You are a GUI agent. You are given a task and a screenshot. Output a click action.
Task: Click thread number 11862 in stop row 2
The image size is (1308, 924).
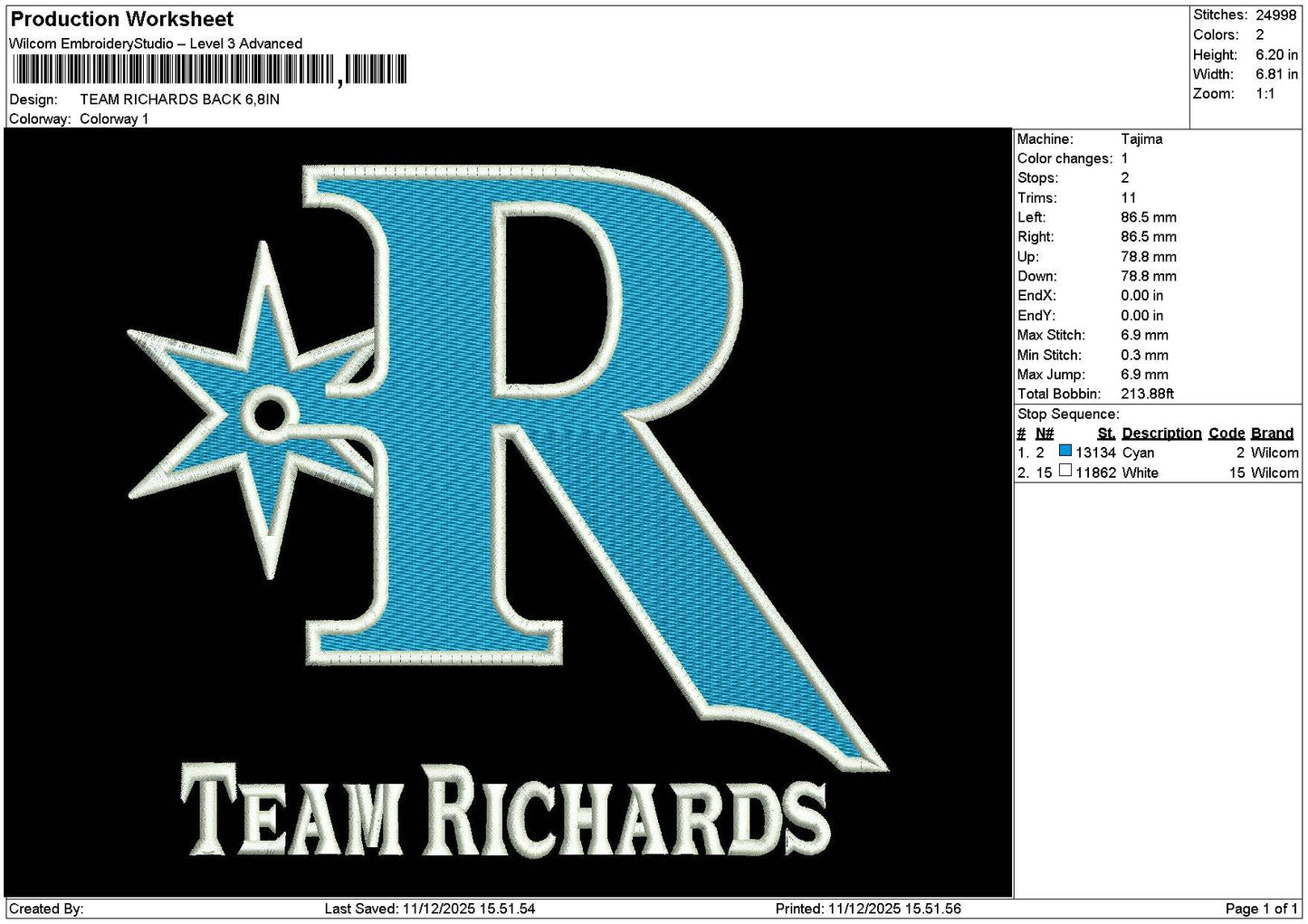click(x=1095, y=472)
